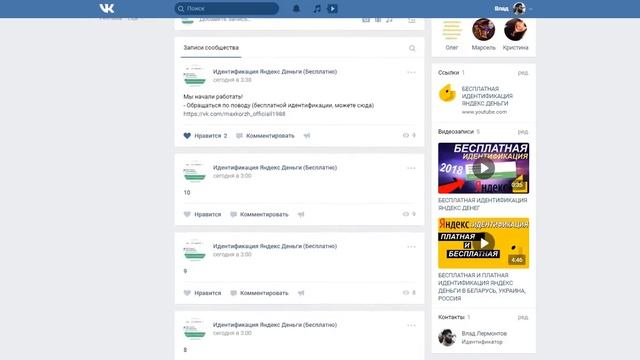This screenshot has width=640, height=360.
Task: Open the music note icon in header
Action: (x=317, y=9)
